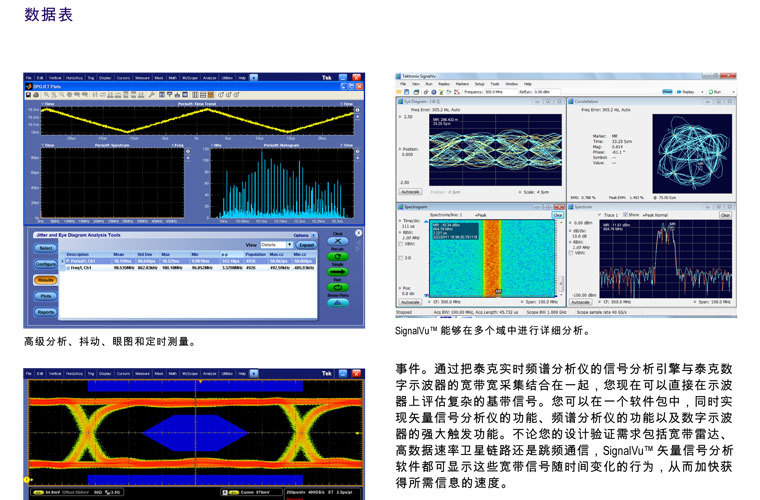This screenshot has width=760, height=500.
Task: Click the Show Plots triangle icon button
Action: pos(338,303)
